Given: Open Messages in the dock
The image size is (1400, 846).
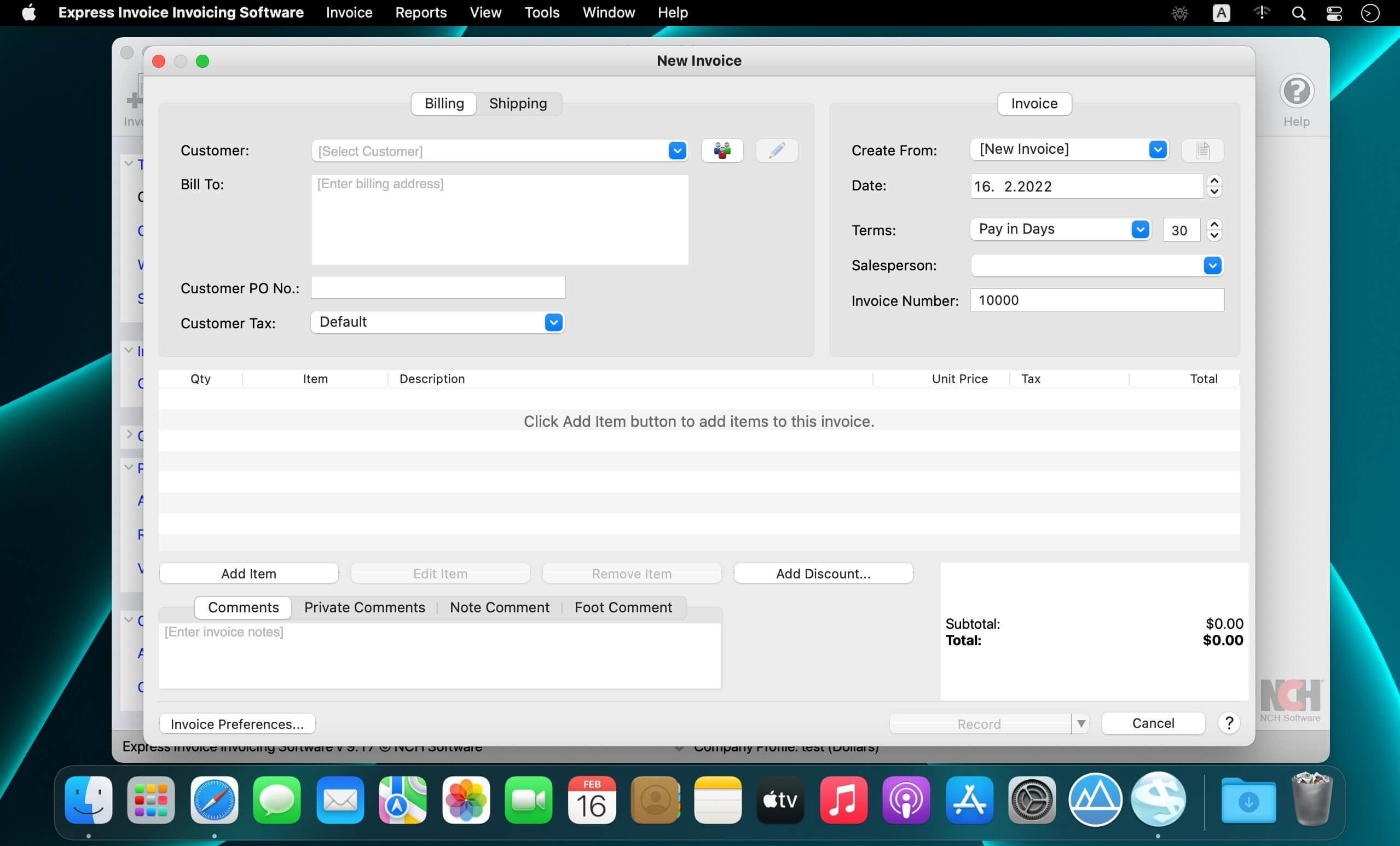Looking at the screenshot, I should point(277,800).
